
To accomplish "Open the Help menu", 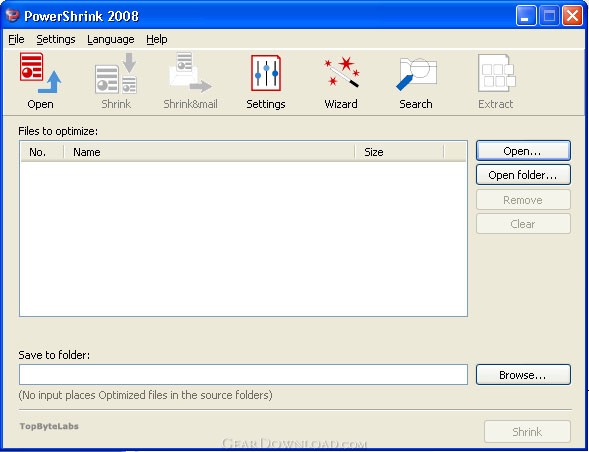I will [157, 39].
